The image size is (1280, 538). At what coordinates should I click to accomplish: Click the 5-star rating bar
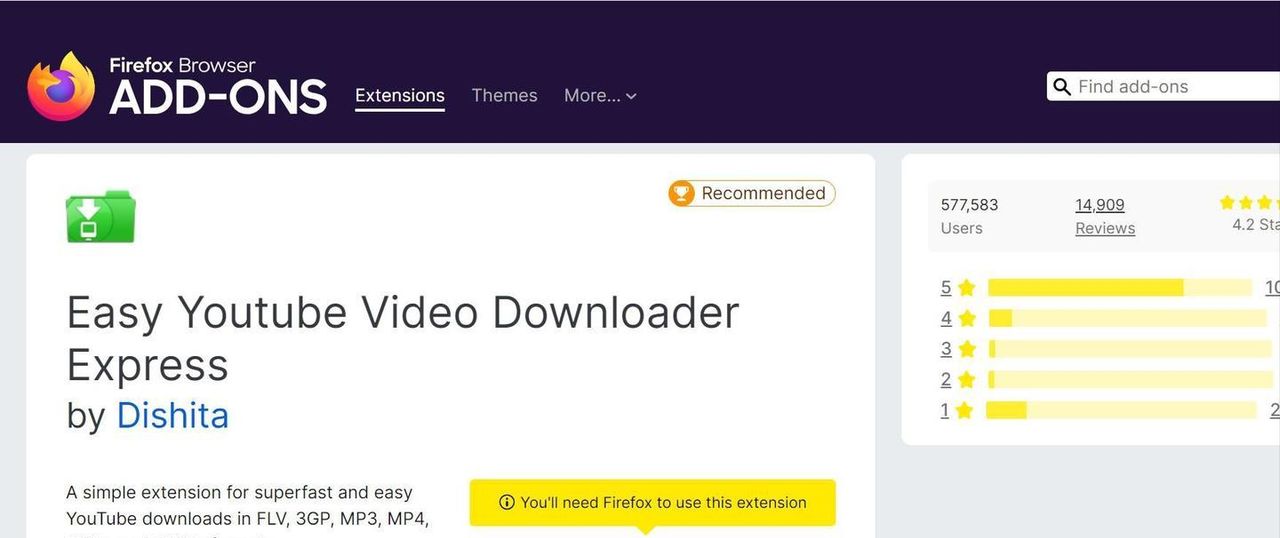pyautogui.click(x=1120, y=288)
